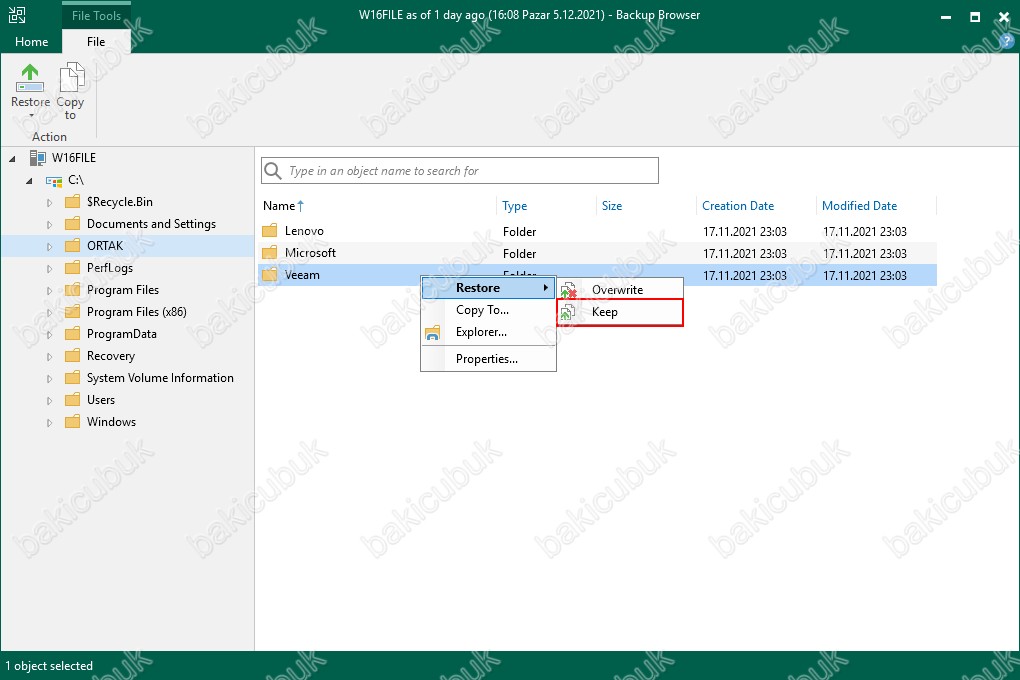Viewport: 1020px width, 680px height.
Task: Choose Copy To... from context menu
Action: [x=488, y=310]
